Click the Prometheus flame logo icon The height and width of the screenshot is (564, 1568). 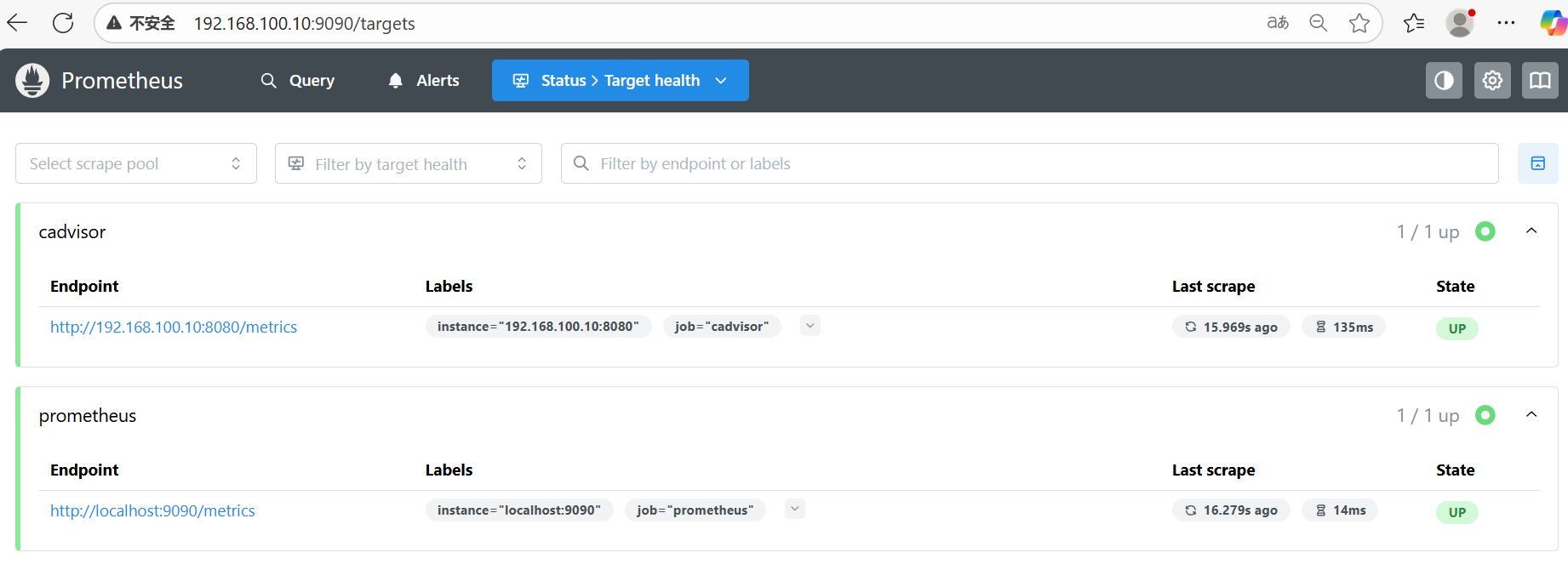[x=32, y=81]
